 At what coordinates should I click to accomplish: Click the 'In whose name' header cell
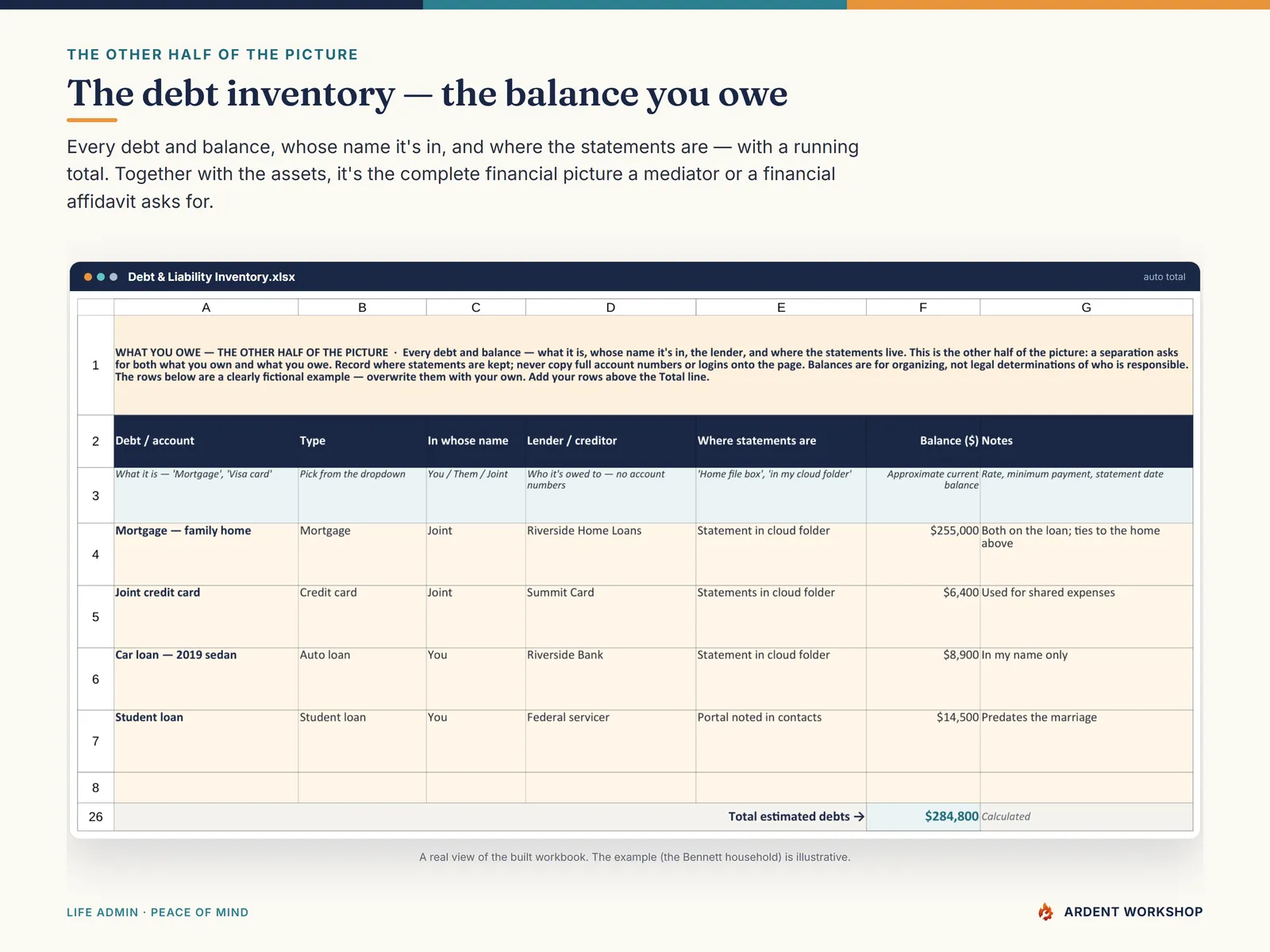point(475,441)
